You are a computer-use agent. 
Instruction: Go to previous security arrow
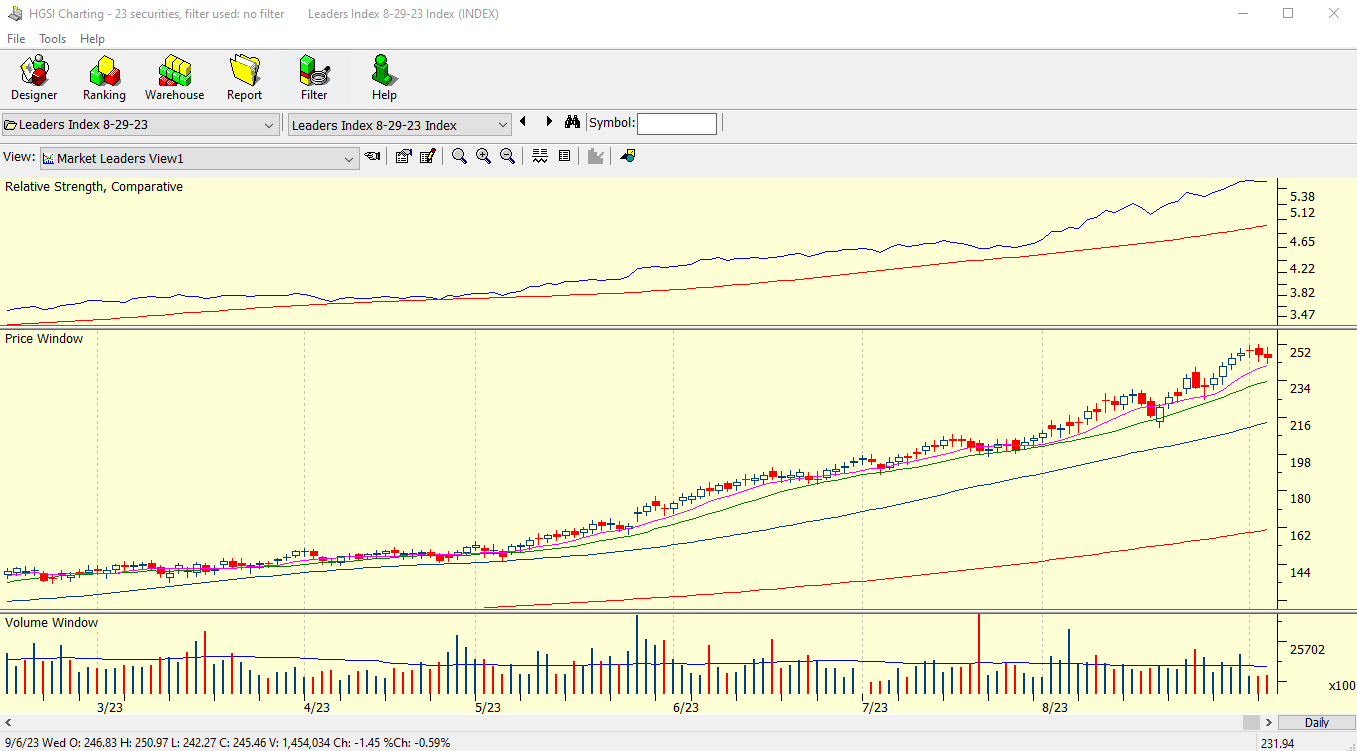[x=523, y=122]
